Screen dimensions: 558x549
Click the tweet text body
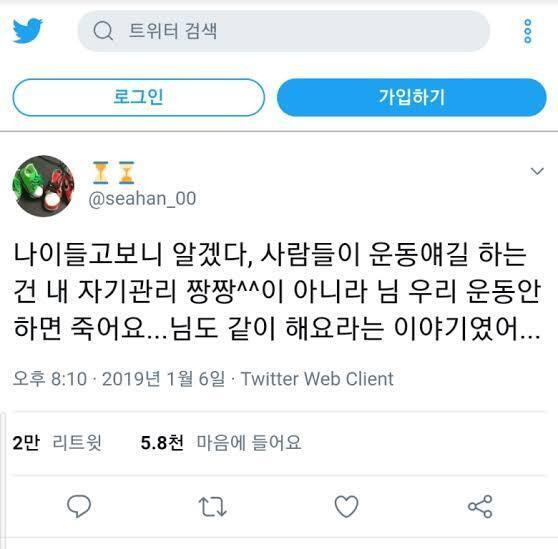[x=277, y=291]
